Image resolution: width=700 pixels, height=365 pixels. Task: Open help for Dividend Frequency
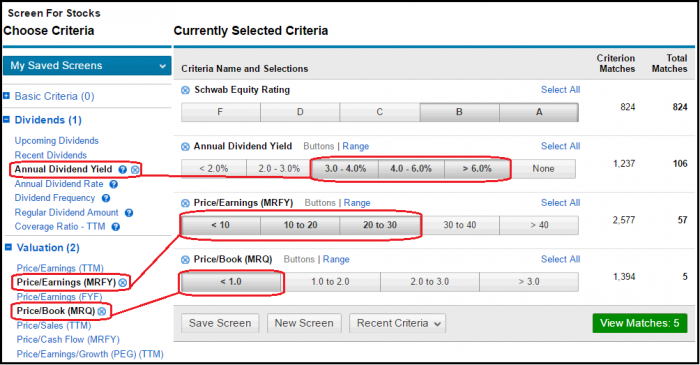(x=106, y=198)
